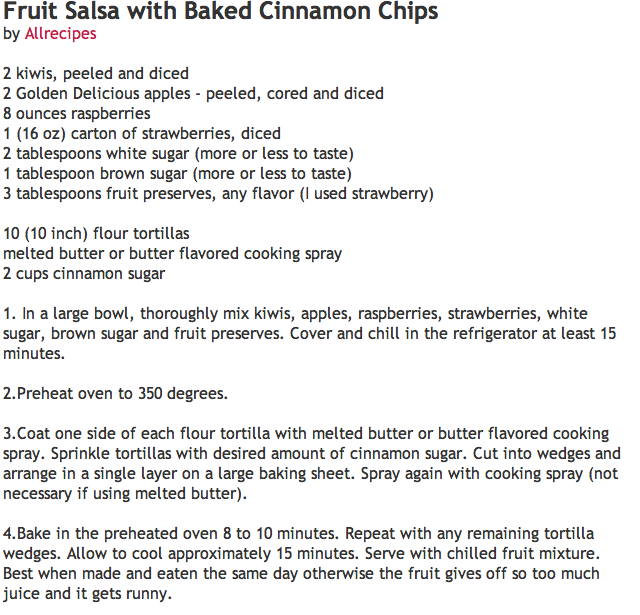
Task: Click the "Preheat oven to 350 degrees" step
Action: point(115,393)
